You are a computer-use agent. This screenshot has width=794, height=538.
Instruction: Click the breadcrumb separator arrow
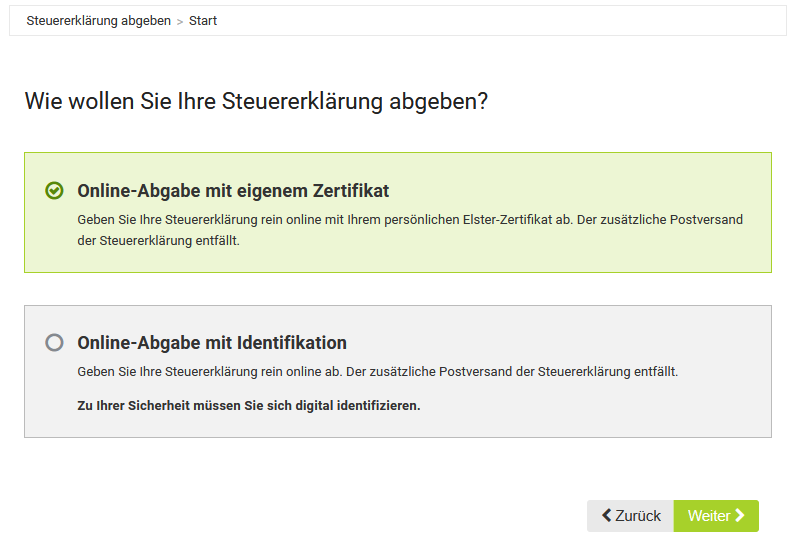click(180, 21)
